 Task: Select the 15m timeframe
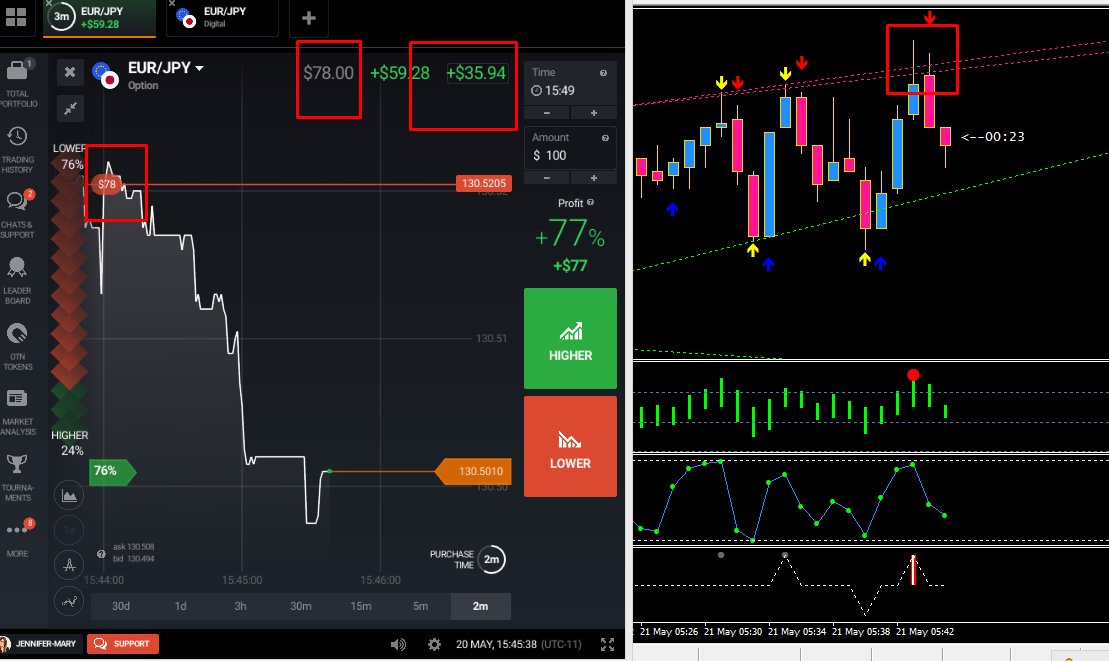pos(361,606)
